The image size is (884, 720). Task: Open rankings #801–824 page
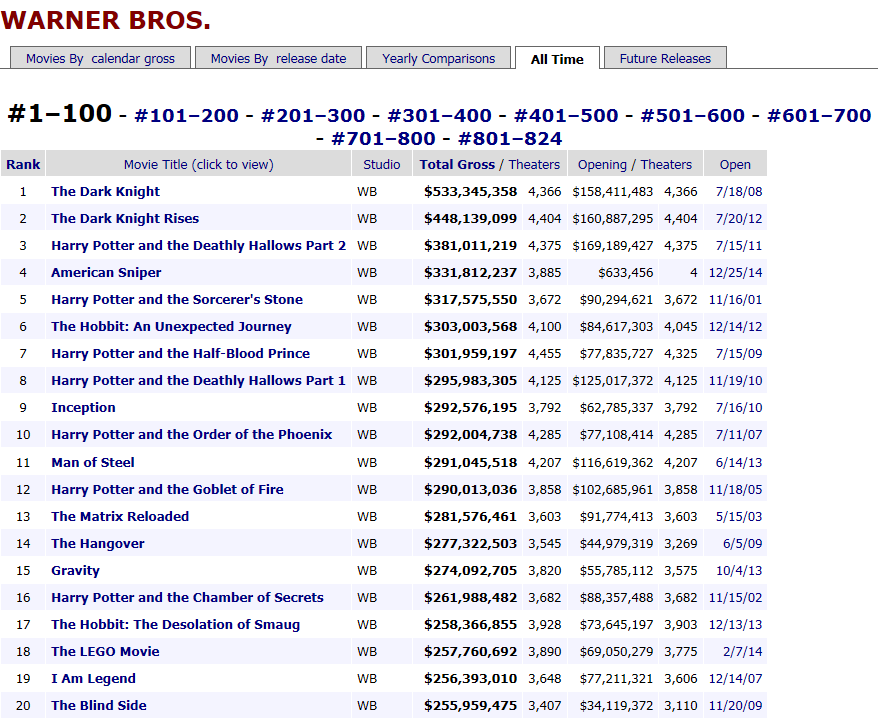[x=510, y=138]
